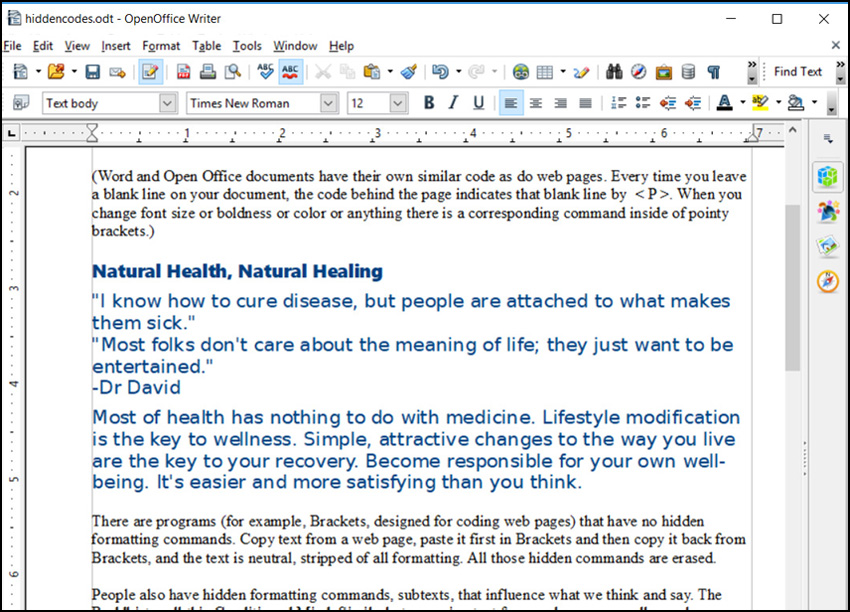Click the Undo arrow icon
The image size is (850, 612).
[x=440, y=72]
